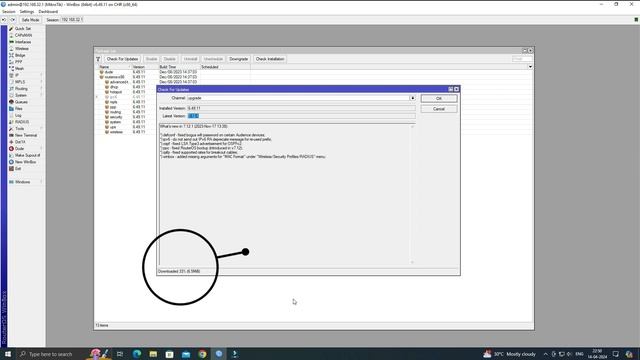Open Files in the sidebar
This screenshot has width=640, height=360.
pos(19,109)
